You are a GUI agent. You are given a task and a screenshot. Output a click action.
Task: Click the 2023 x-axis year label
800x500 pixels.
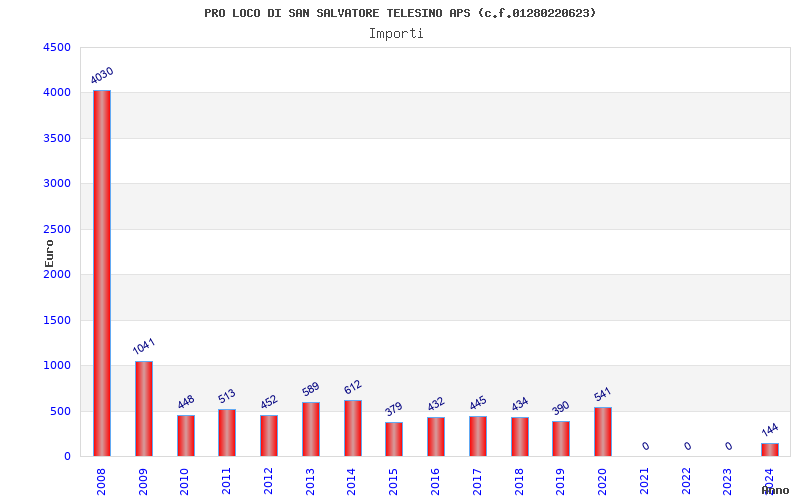[x=727, y=481]
